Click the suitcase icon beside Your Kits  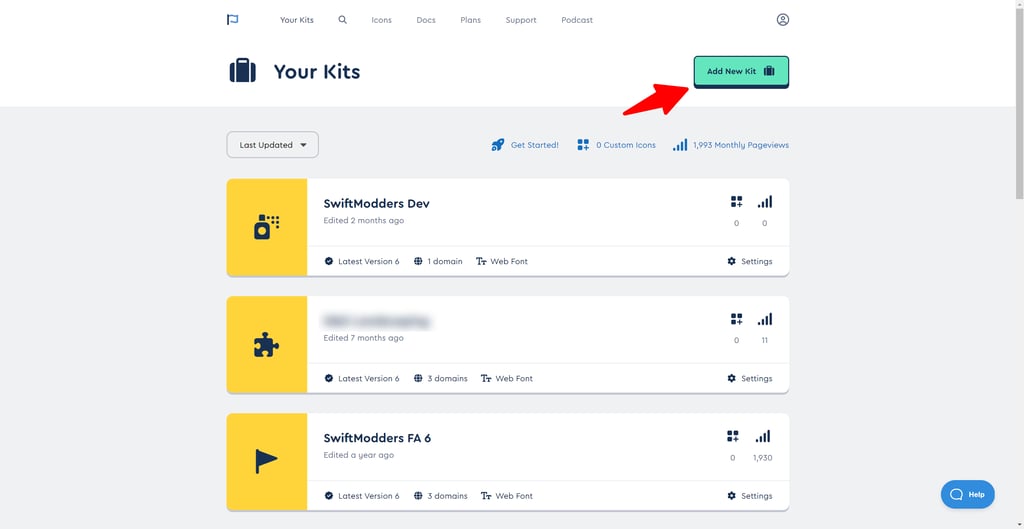[x=242, y=71]
